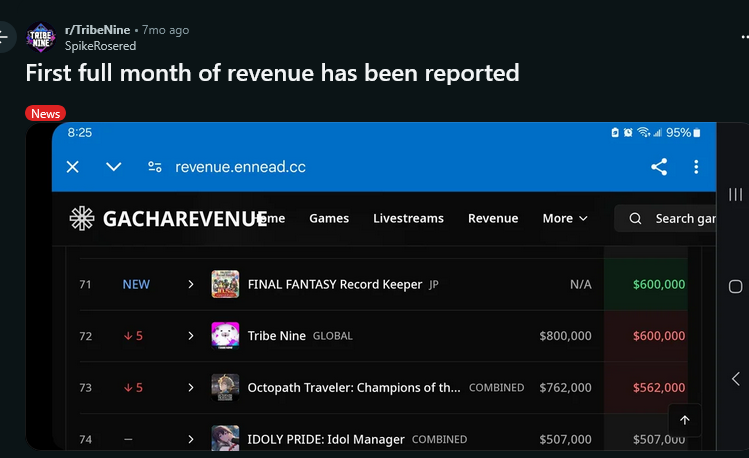
Task: Click the GLOBAL region tag
Action: (x=332, y=336)
